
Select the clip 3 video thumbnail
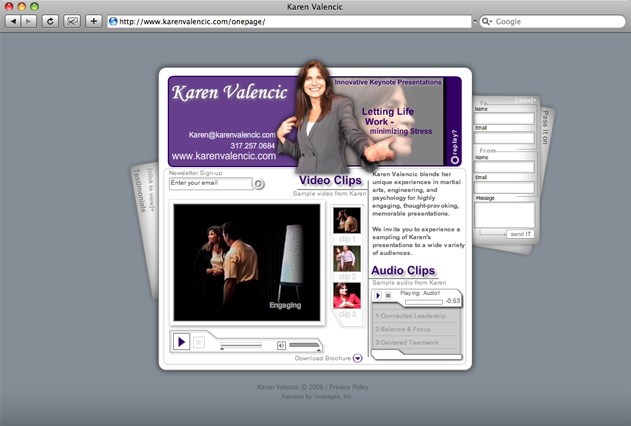point(346,295)
